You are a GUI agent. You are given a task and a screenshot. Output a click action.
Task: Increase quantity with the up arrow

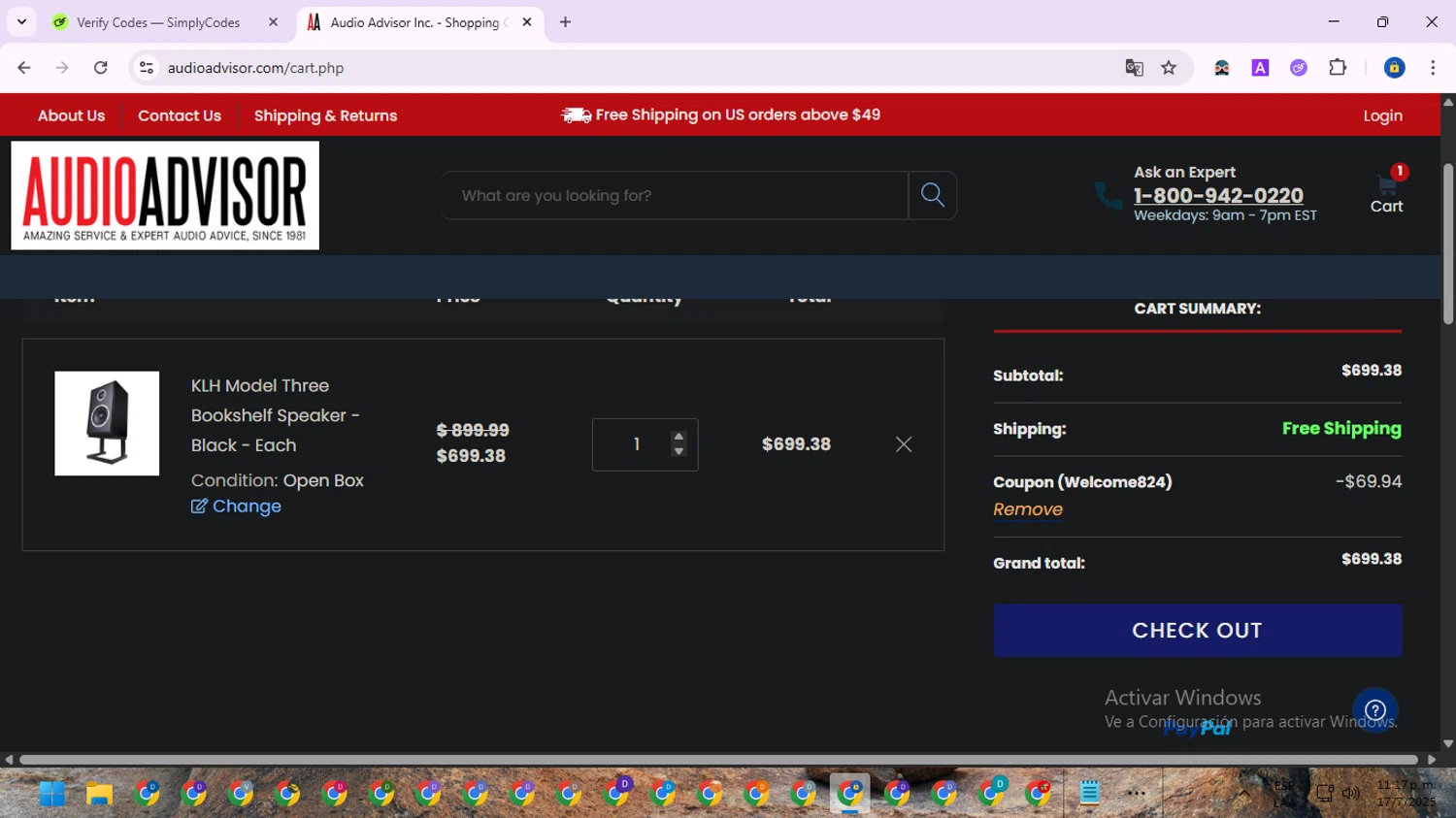click(x=678, y=437)
